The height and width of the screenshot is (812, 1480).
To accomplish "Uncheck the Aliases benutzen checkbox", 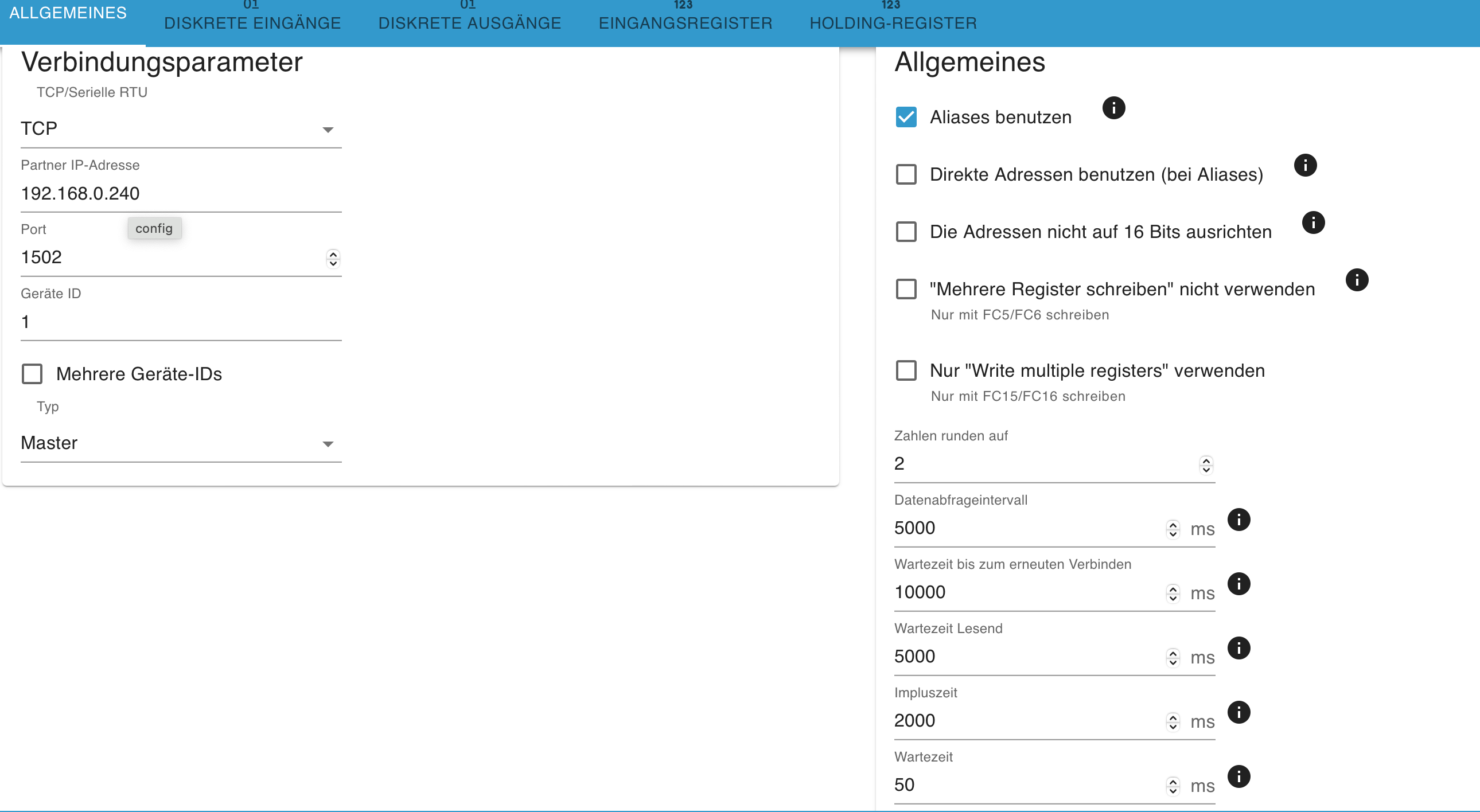I will click(906, 117).
